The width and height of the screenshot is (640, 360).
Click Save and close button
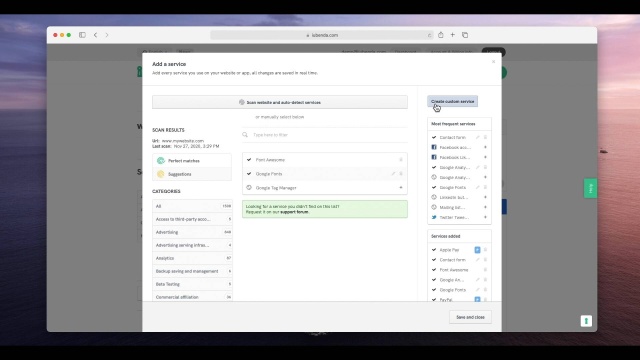pyautogui.click(x=470, y=317)
